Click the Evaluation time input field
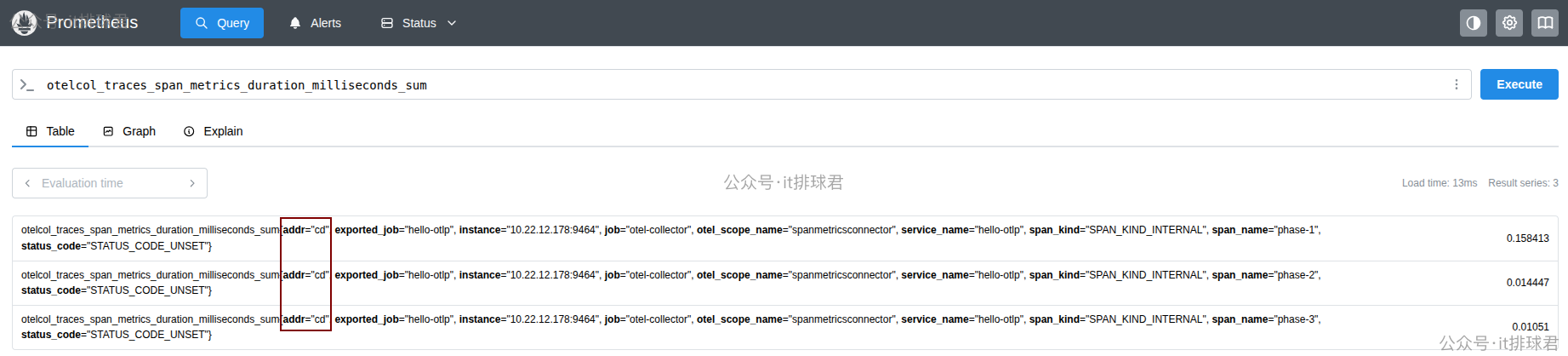 click(x=110, y=183)
